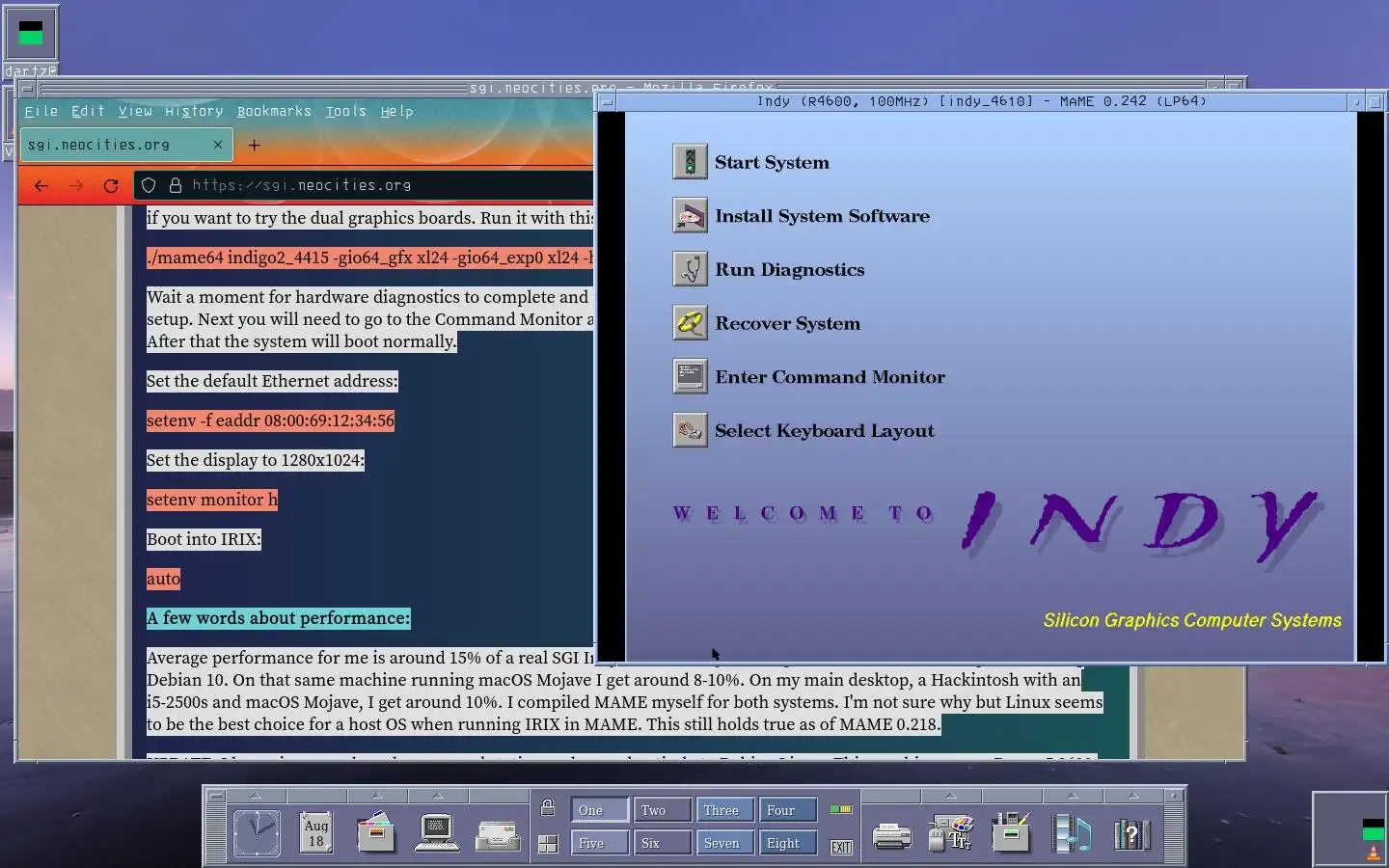The image size is (1389, 868).
Task: Open the Mailer inbox tray icon
Action: 498,834
